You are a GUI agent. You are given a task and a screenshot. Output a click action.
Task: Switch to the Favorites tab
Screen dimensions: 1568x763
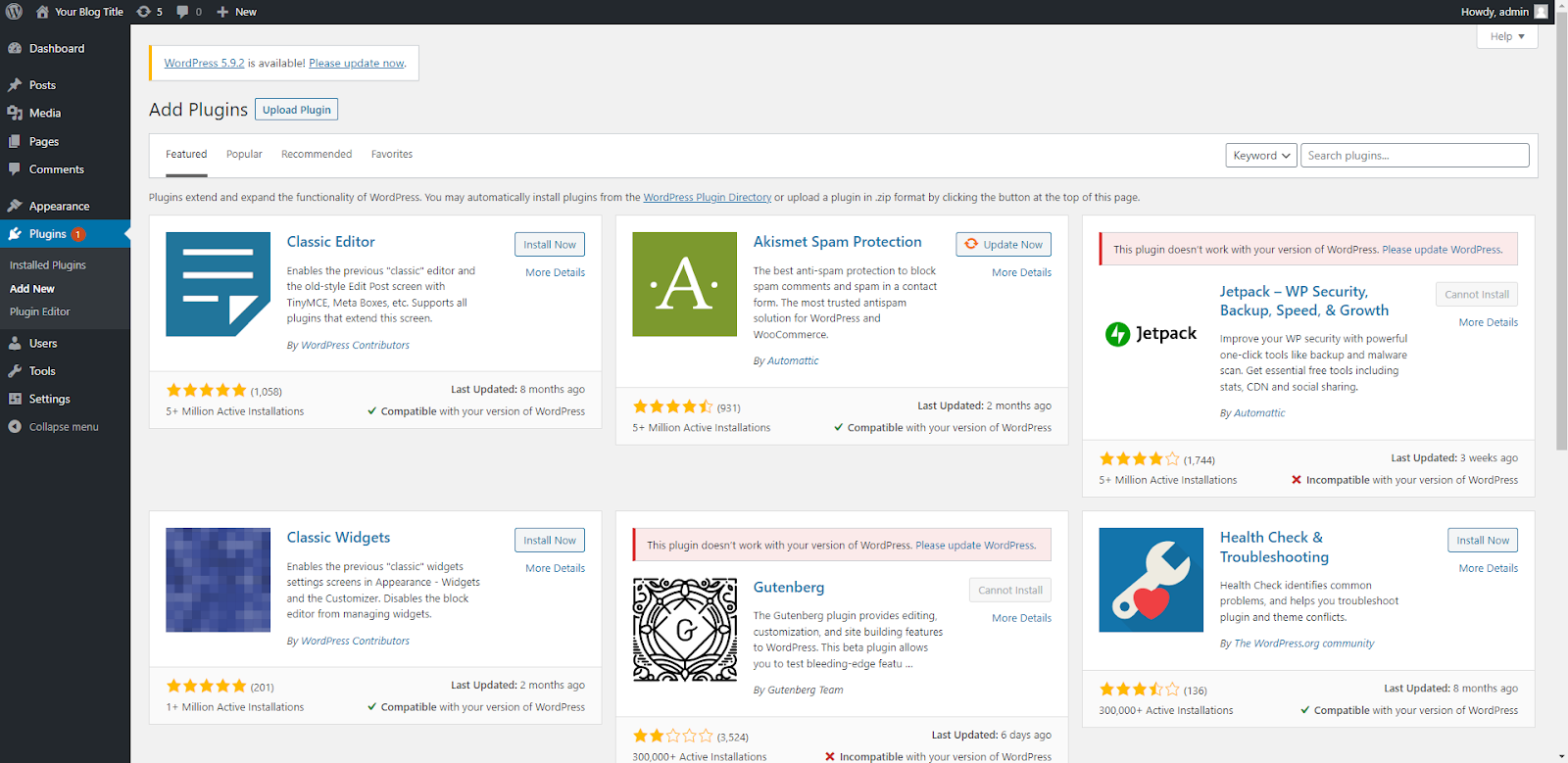(392, 155)
